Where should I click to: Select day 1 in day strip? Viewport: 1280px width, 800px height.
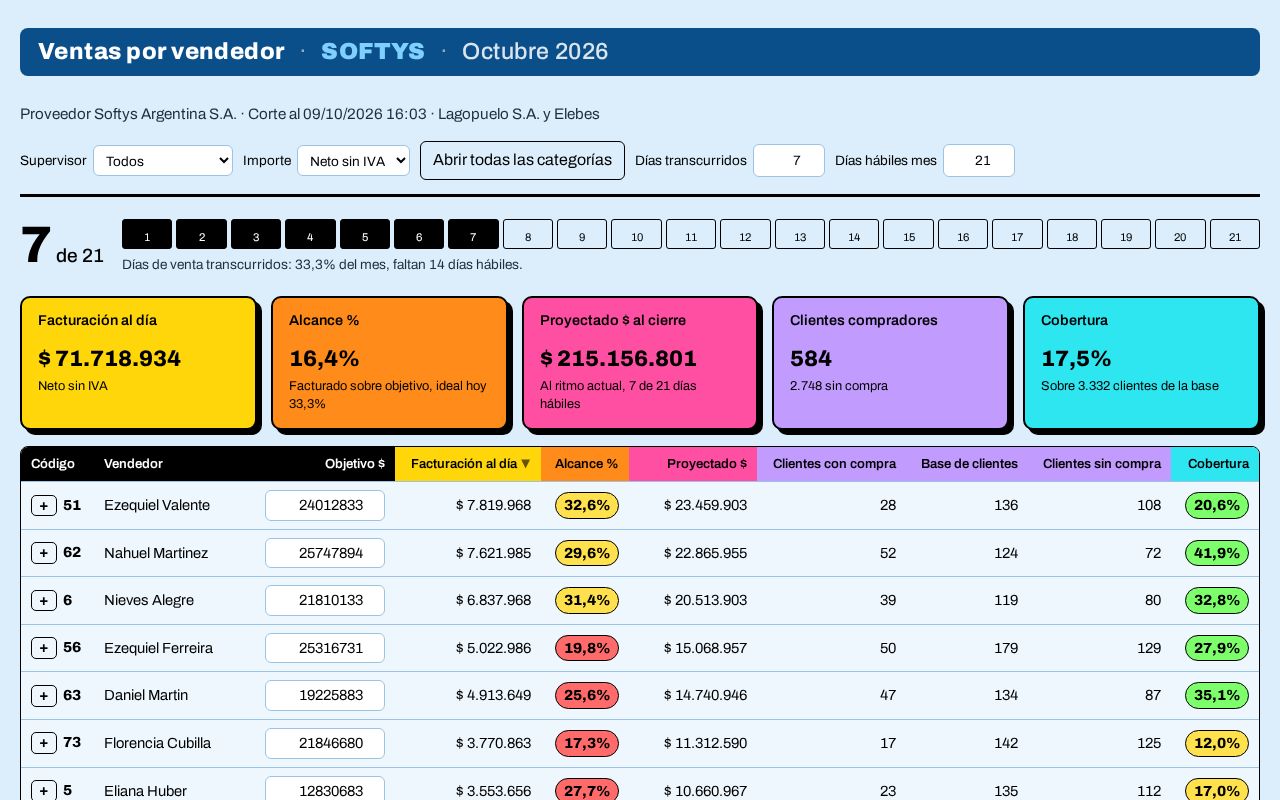click(147, 234)
